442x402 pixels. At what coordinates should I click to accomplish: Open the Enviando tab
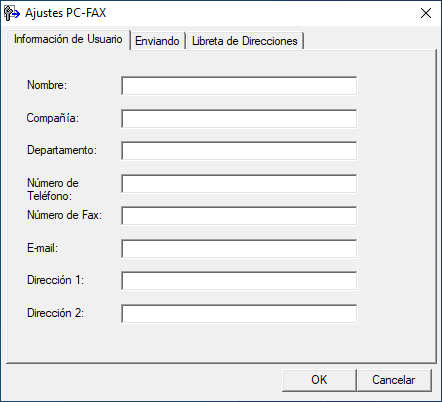coord(157,41)
